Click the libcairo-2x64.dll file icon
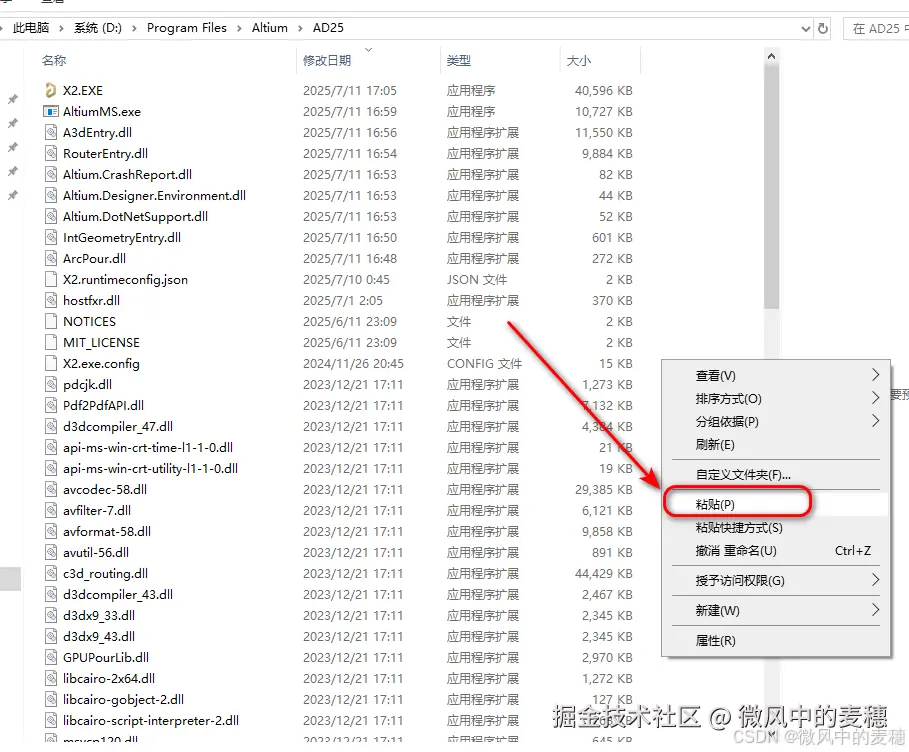Image resolution: width=909 pixels, height=752 pixels. tap(51, 678)
